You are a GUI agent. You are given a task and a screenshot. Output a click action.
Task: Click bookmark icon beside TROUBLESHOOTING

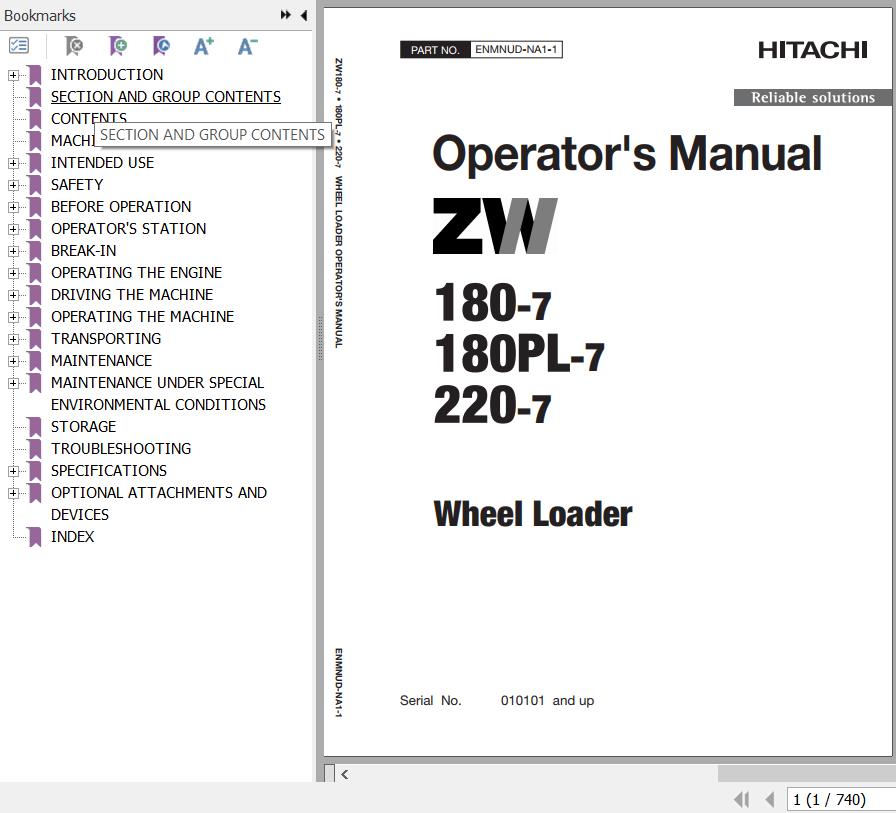(x=35, y=449)
